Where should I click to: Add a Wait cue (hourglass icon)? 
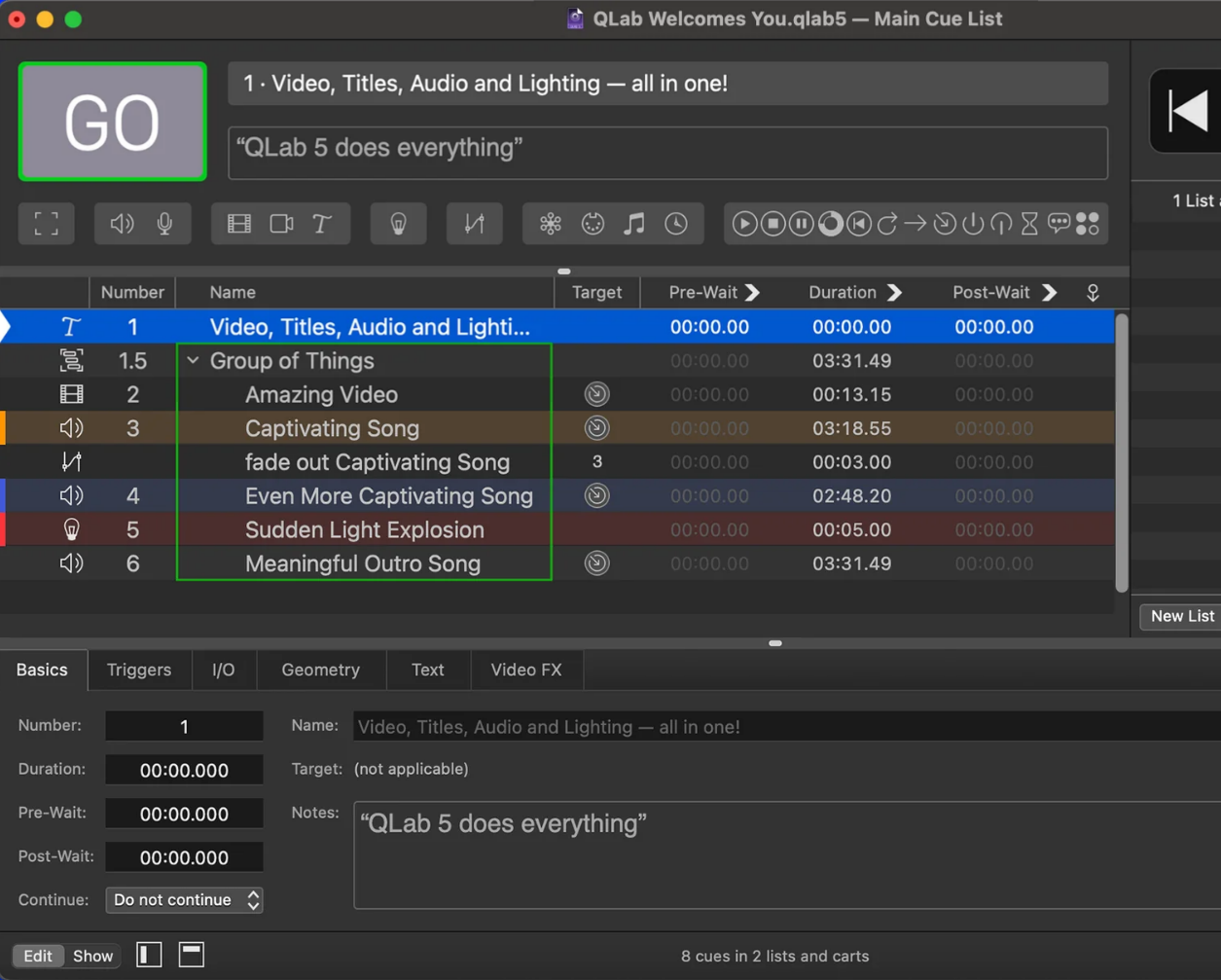(x=1029, y=224)
